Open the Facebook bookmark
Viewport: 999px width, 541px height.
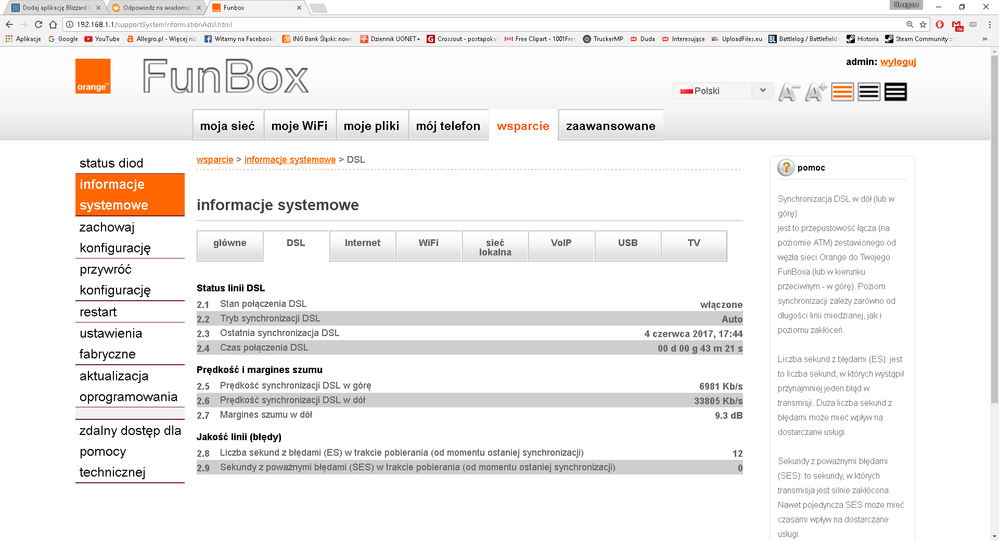coord(239,39)
